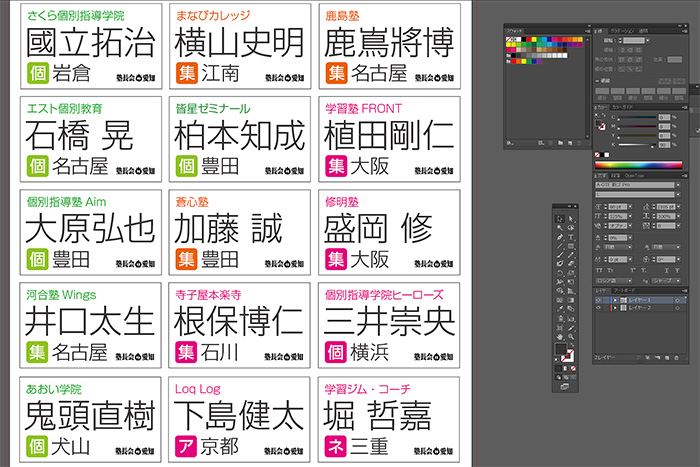Viewport: 700px width, 467px height.
Task: Hide レイヤー 1 using its eye icon
Action: (598, 299)
